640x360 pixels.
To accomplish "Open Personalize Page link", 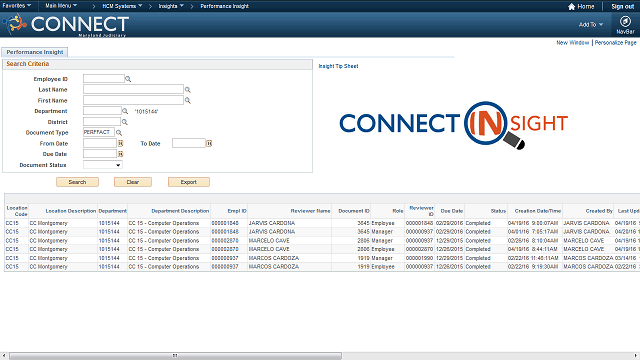I will (x=616, y=42).
